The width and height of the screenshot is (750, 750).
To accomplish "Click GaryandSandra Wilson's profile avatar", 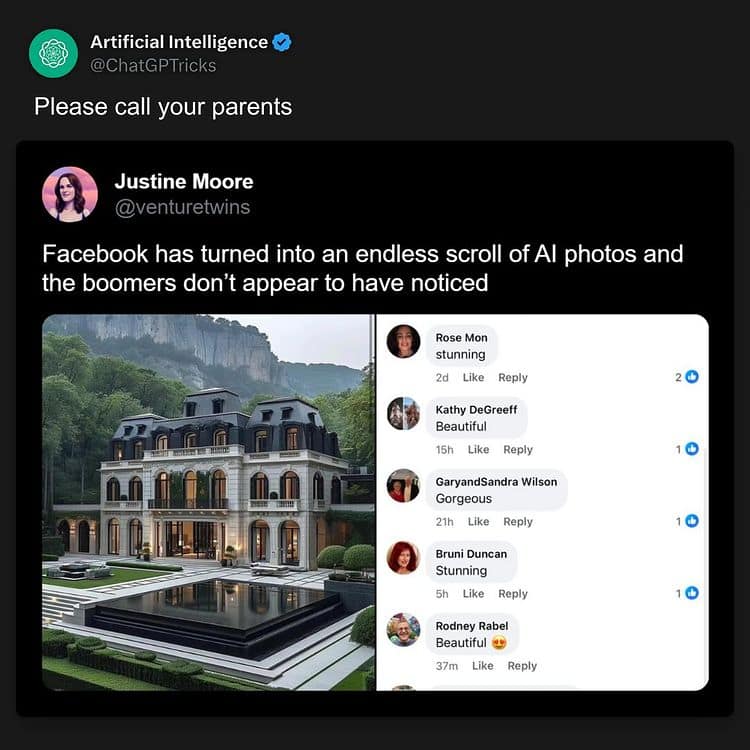I will coord(403,485).
